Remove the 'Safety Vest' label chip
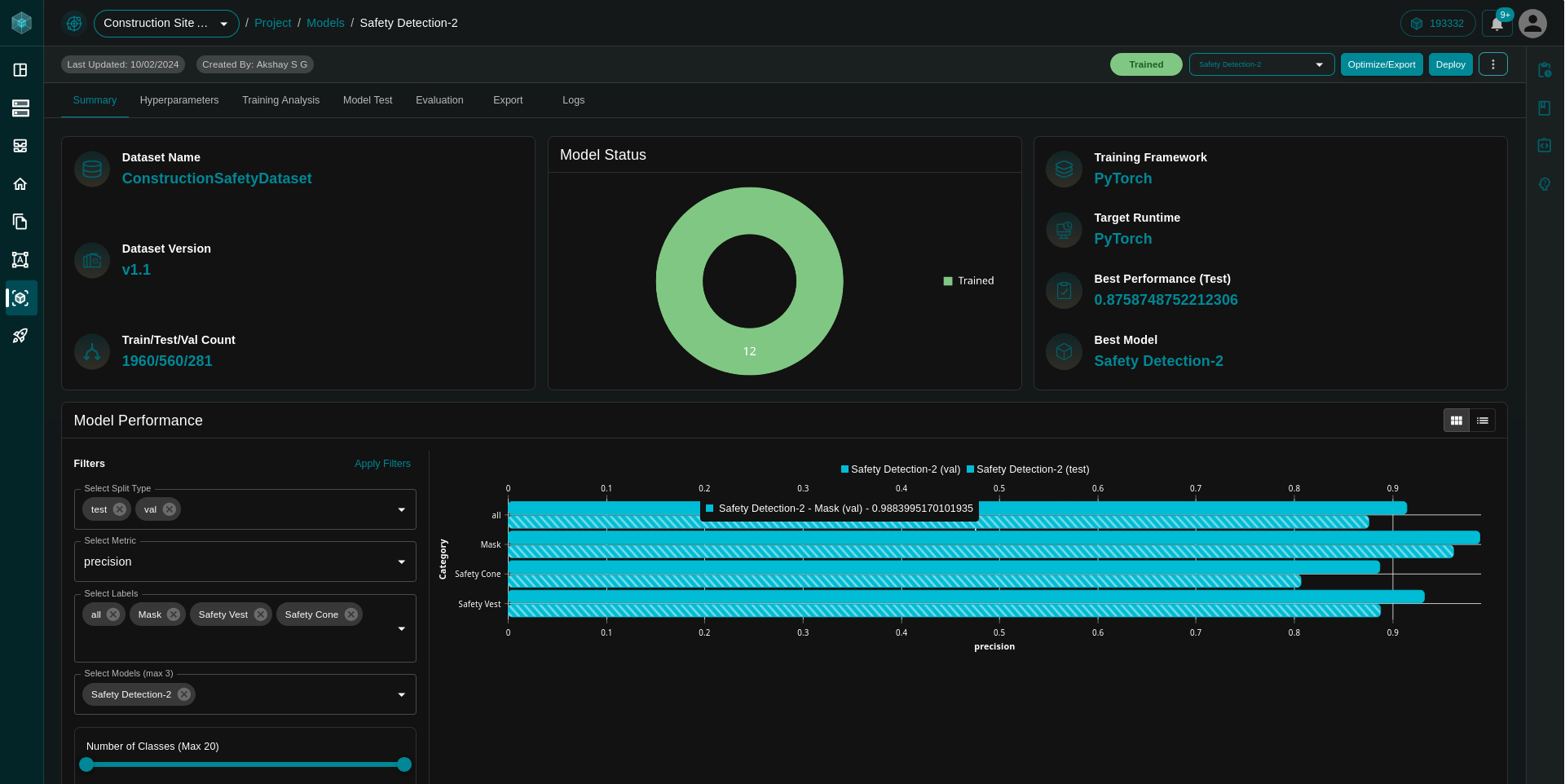The width and height of the screenshot is (1565, 784). point(261,614)
